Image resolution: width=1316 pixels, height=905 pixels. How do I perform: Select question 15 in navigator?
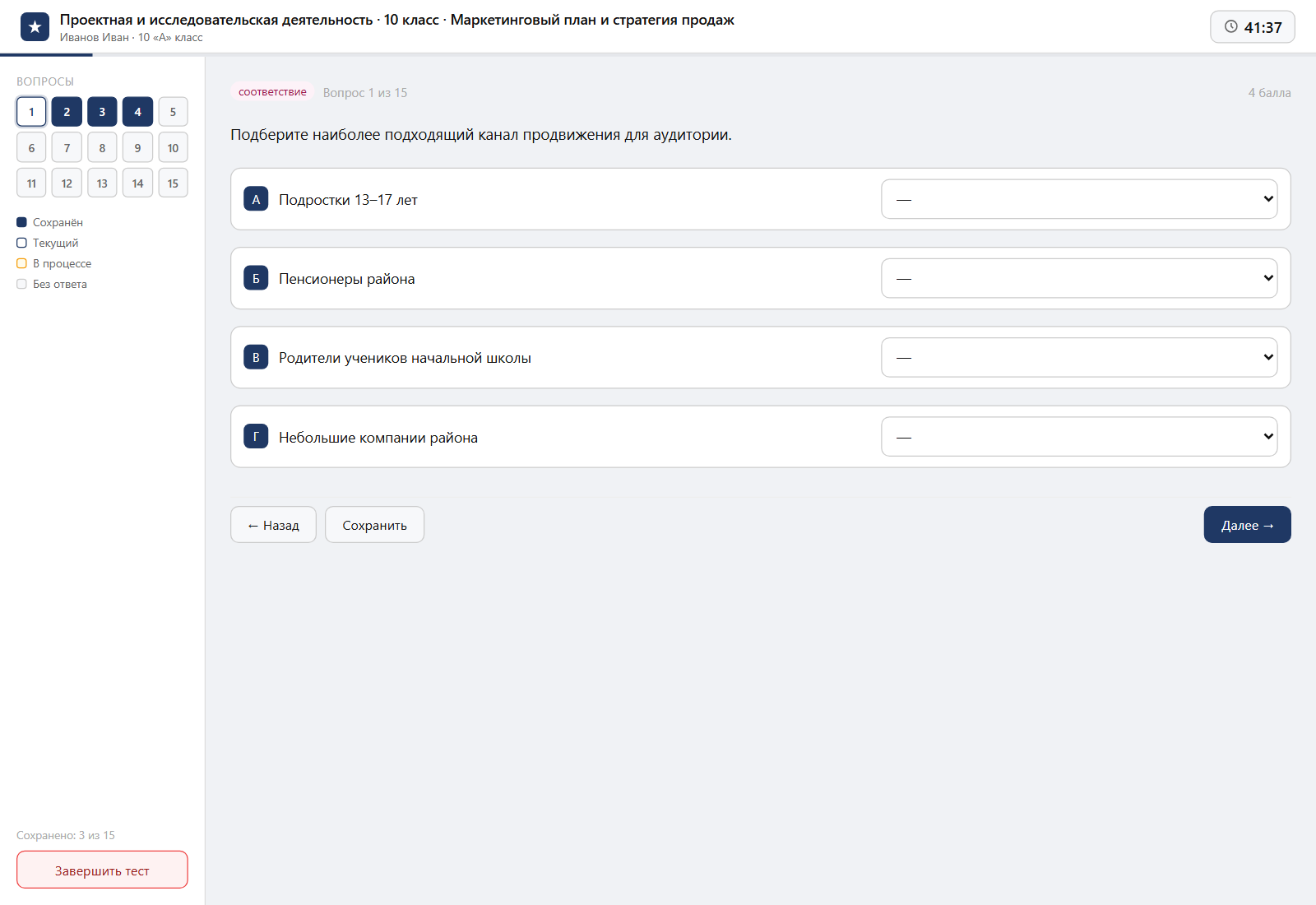(x=173, y=183)
